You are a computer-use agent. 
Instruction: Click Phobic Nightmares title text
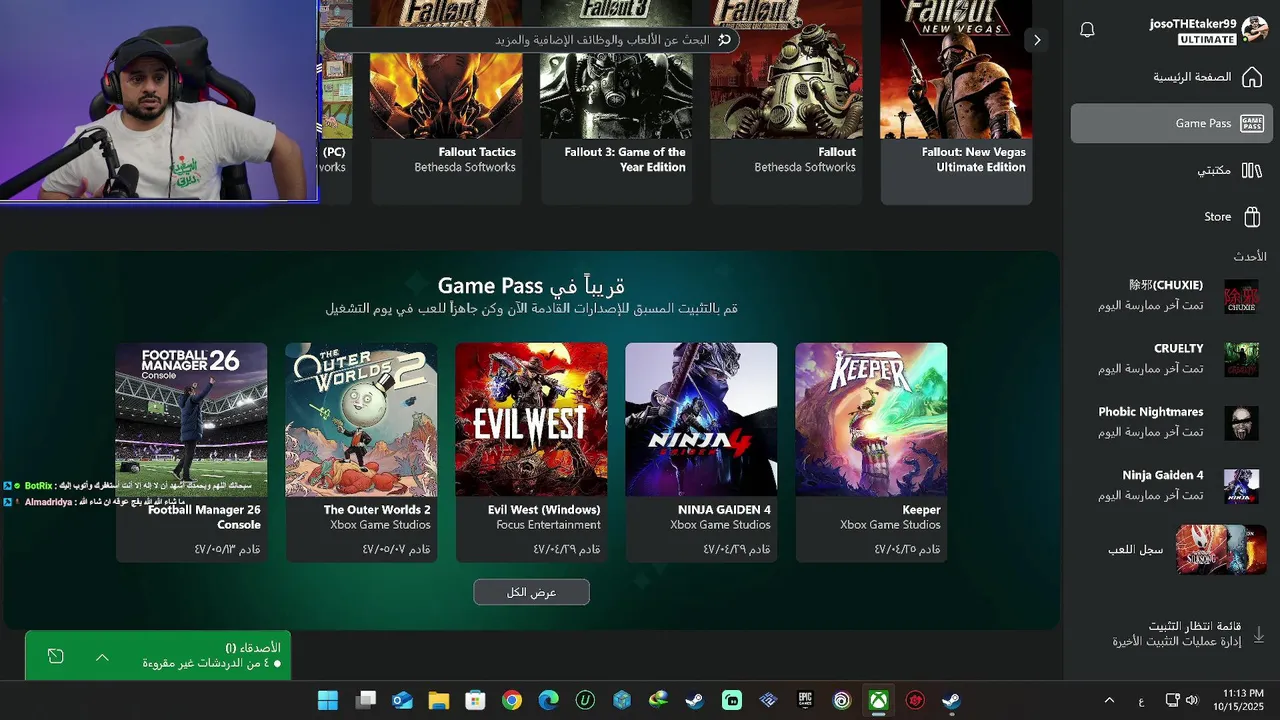[1151, 412]
